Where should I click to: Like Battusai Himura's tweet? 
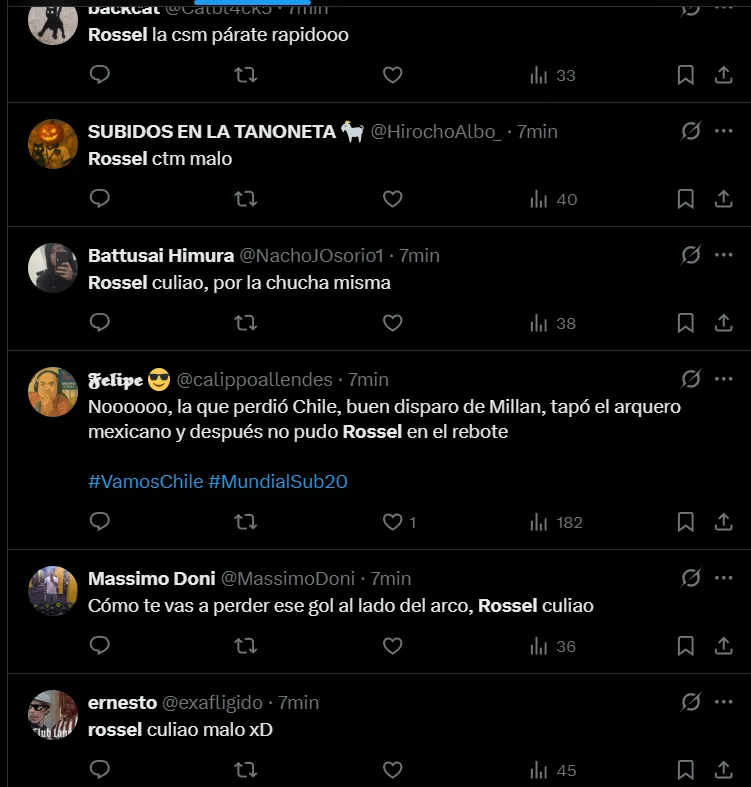click(393, 322)
